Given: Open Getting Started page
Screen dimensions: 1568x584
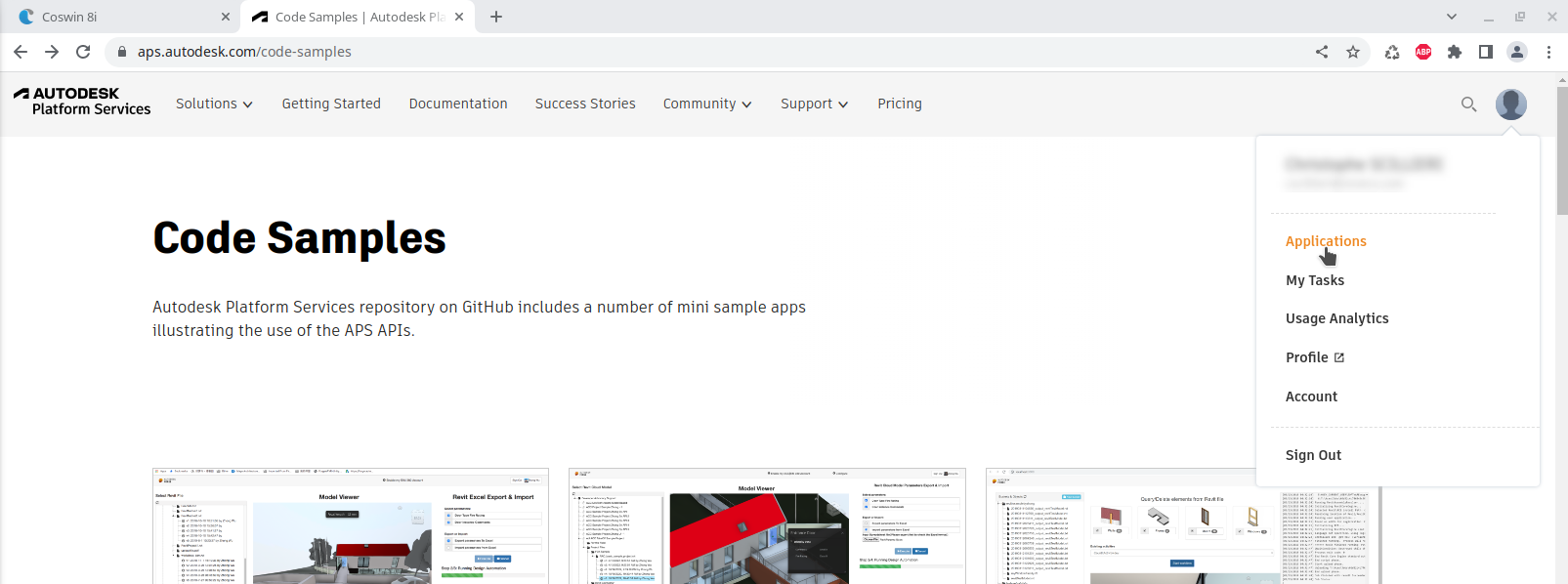Looking at the screenshot, I should coord(331,104).
